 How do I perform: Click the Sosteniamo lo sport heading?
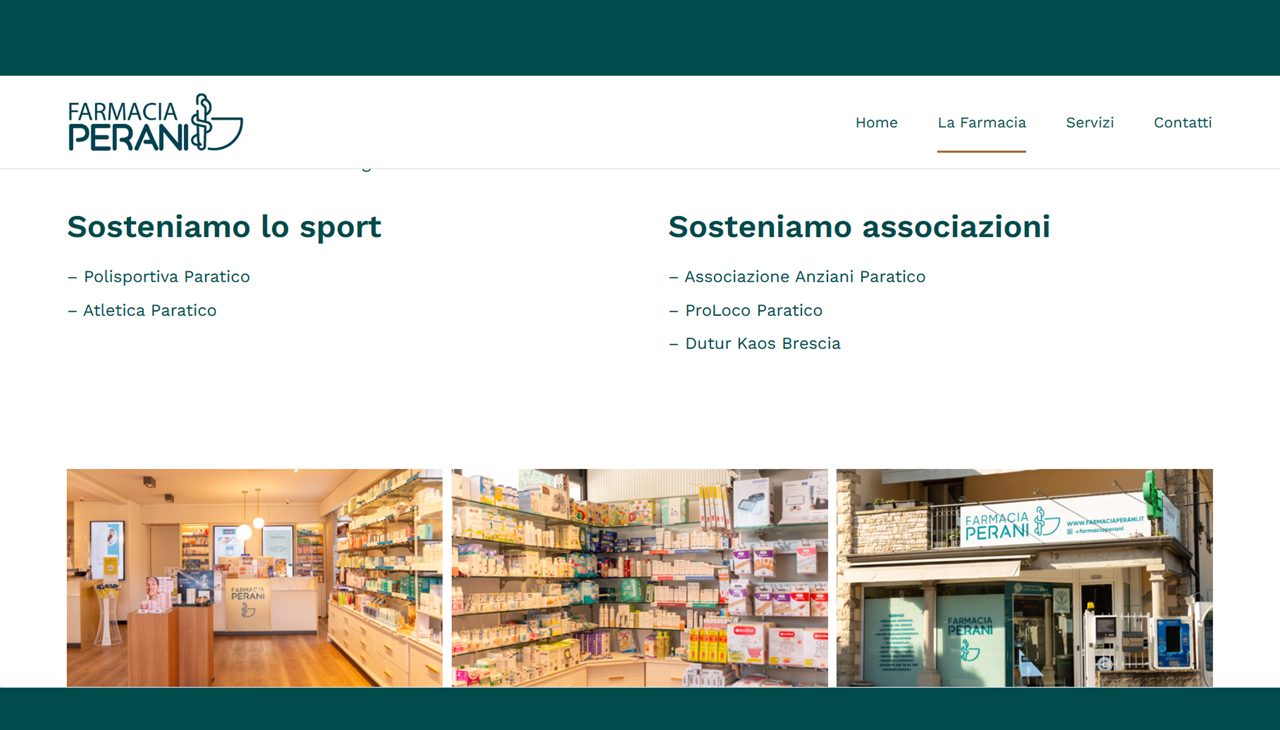tap(224, 227)
